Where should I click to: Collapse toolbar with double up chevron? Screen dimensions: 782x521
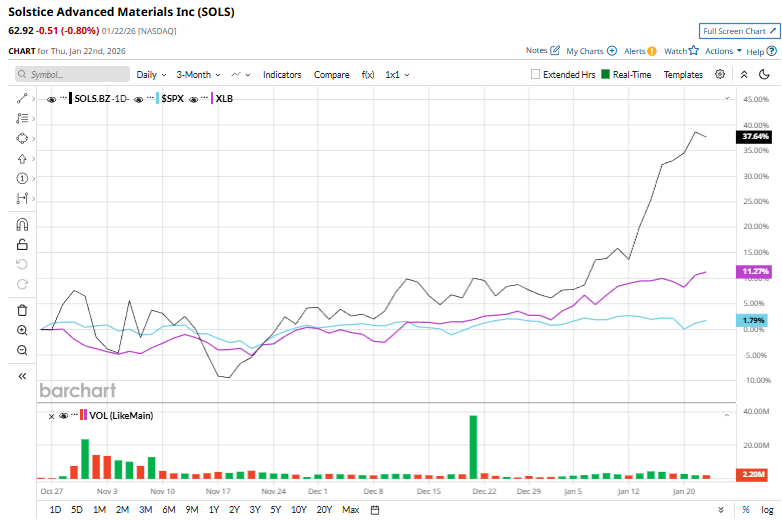click(x=744, y=74)
